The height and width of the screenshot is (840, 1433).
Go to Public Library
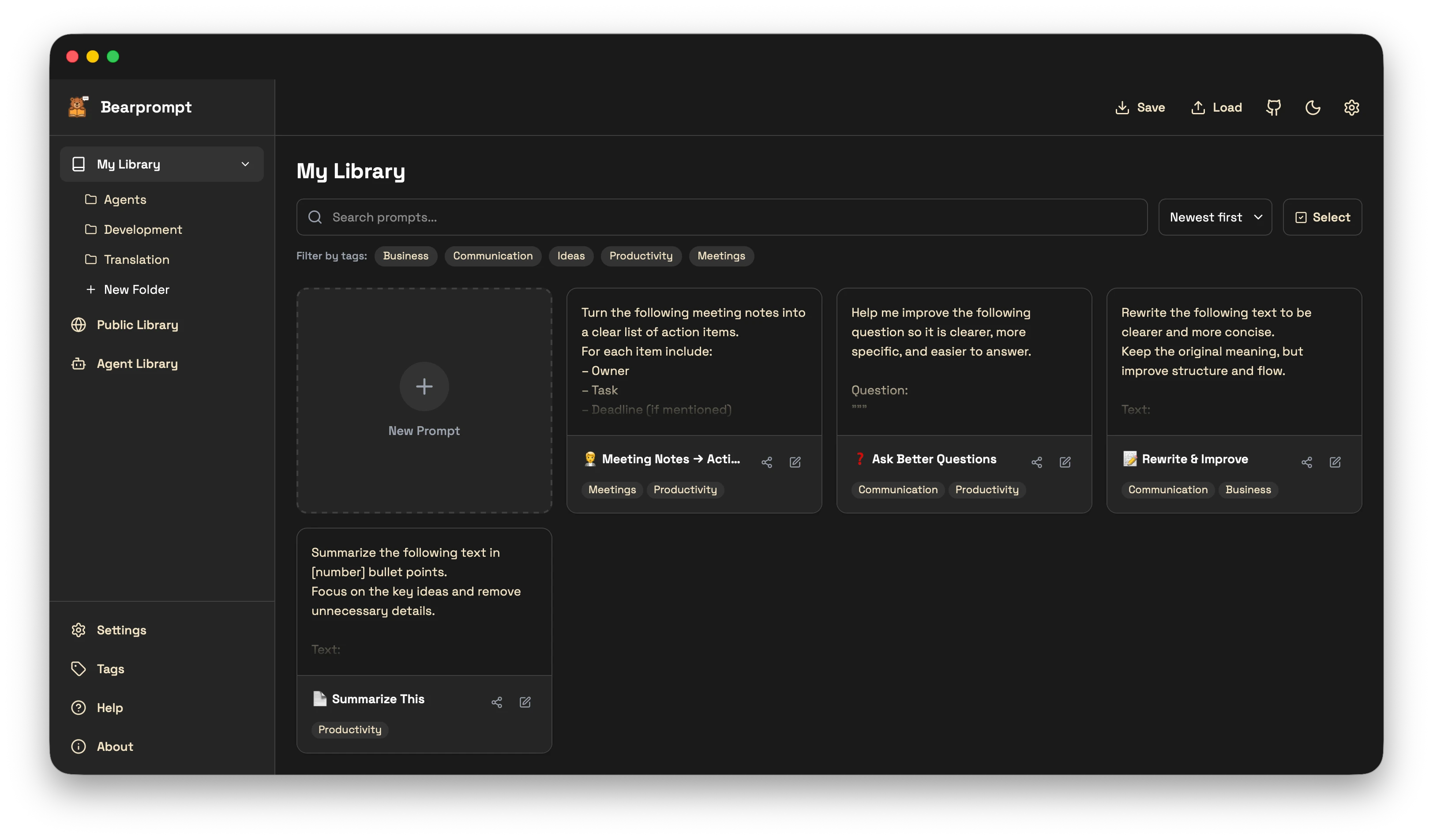(x=137, y=325)
